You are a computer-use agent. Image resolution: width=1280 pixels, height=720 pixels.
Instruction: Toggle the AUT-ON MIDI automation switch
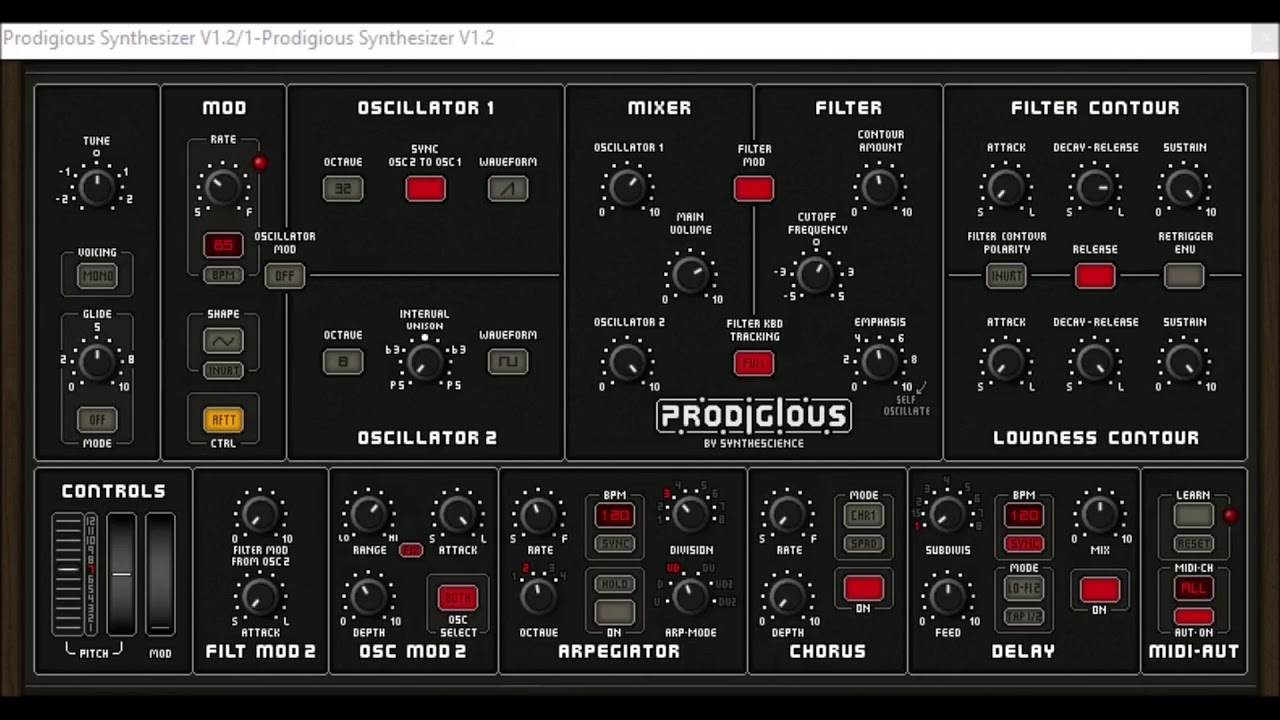[1193, 616]
